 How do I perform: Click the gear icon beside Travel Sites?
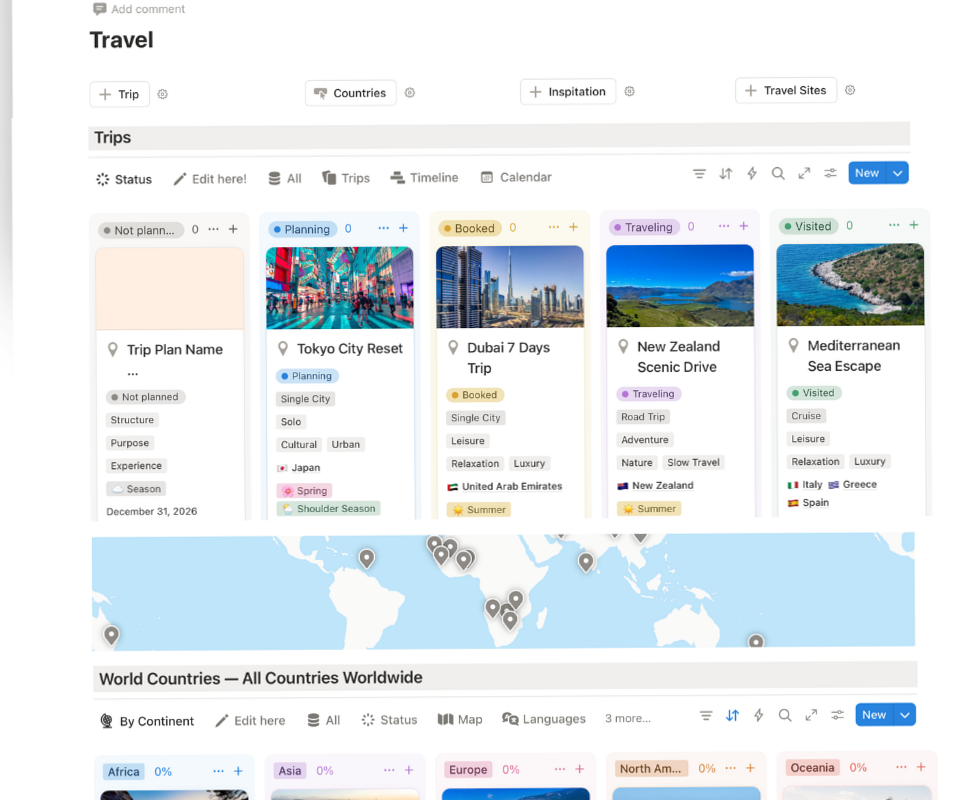[849, 89]
